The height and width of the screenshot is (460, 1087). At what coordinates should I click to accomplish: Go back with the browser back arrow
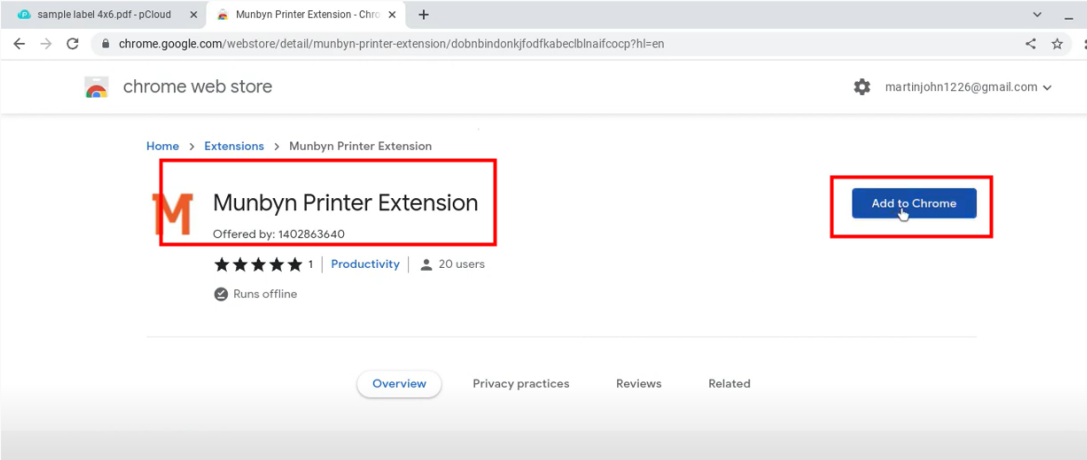(19, 44)
